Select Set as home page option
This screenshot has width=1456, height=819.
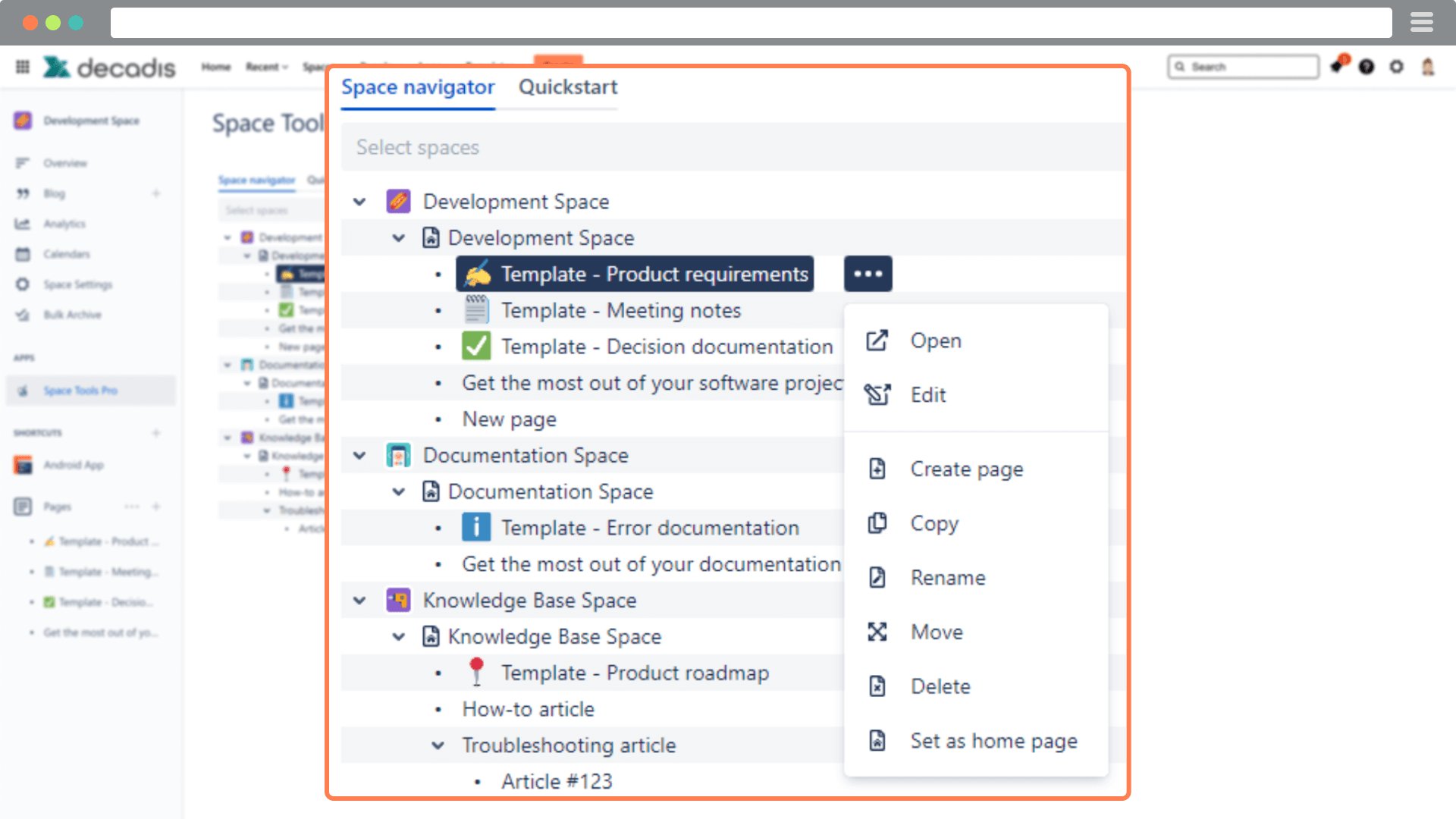click(x=993, y=741)
